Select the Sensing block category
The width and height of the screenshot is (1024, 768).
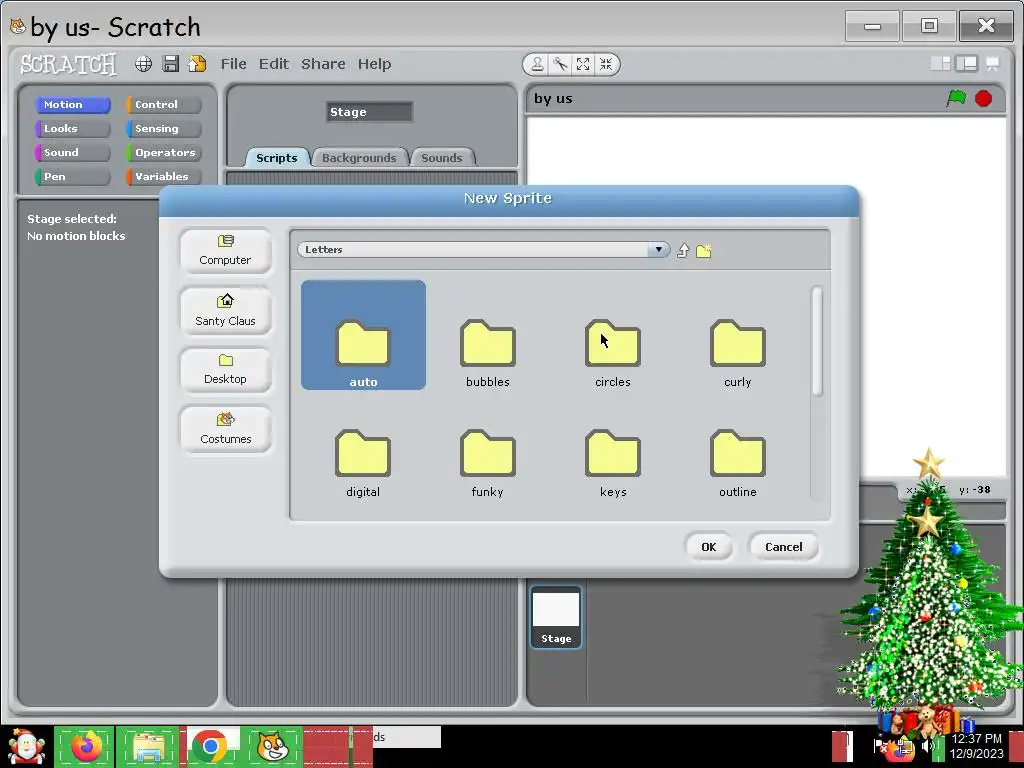coord(164,129)
